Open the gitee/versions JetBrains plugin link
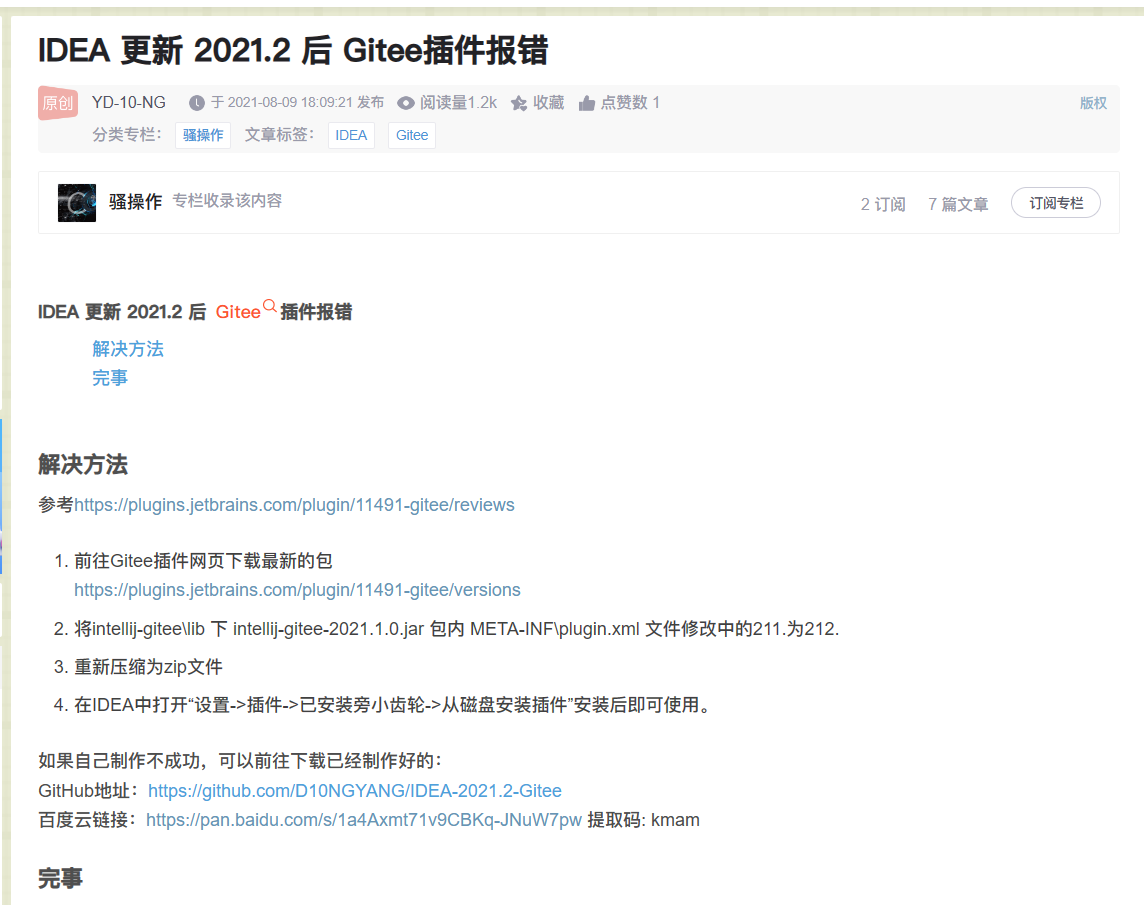This screenshot has height=905, width=1144. click(x=297, y=590)
